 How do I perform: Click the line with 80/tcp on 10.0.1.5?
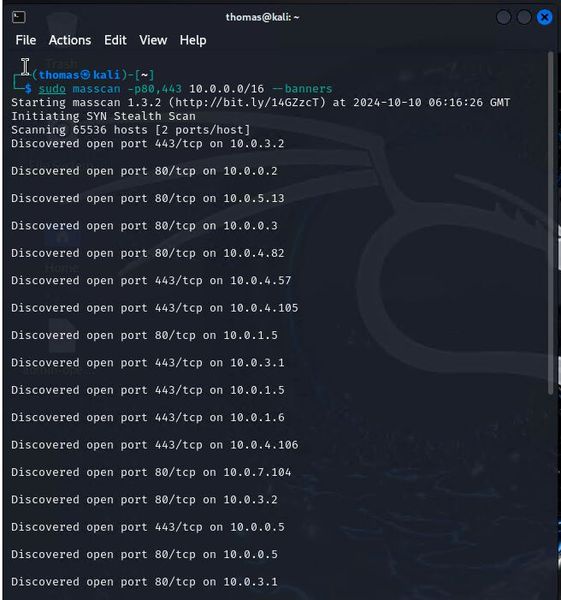pyautogui.click(x=144, y=335)
